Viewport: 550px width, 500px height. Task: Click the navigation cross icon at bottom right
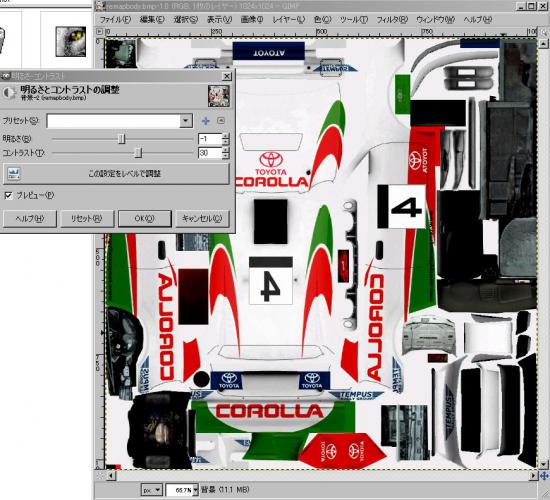(x=544, y=476)
